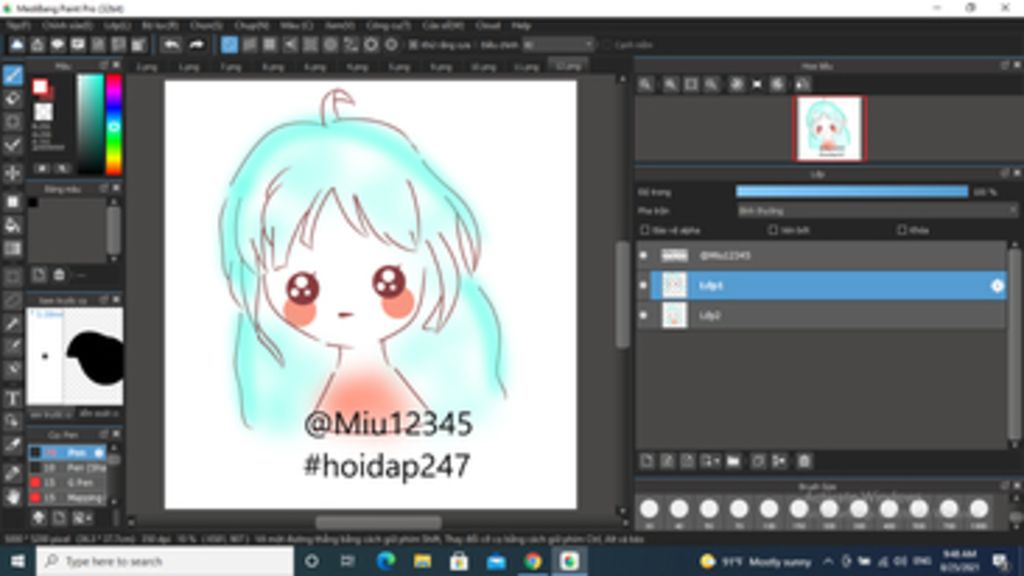Screen dimensions: 1024x576
Task: Open the Chỉnh sửa (Edit) menu
Action: tap(67, 25)
